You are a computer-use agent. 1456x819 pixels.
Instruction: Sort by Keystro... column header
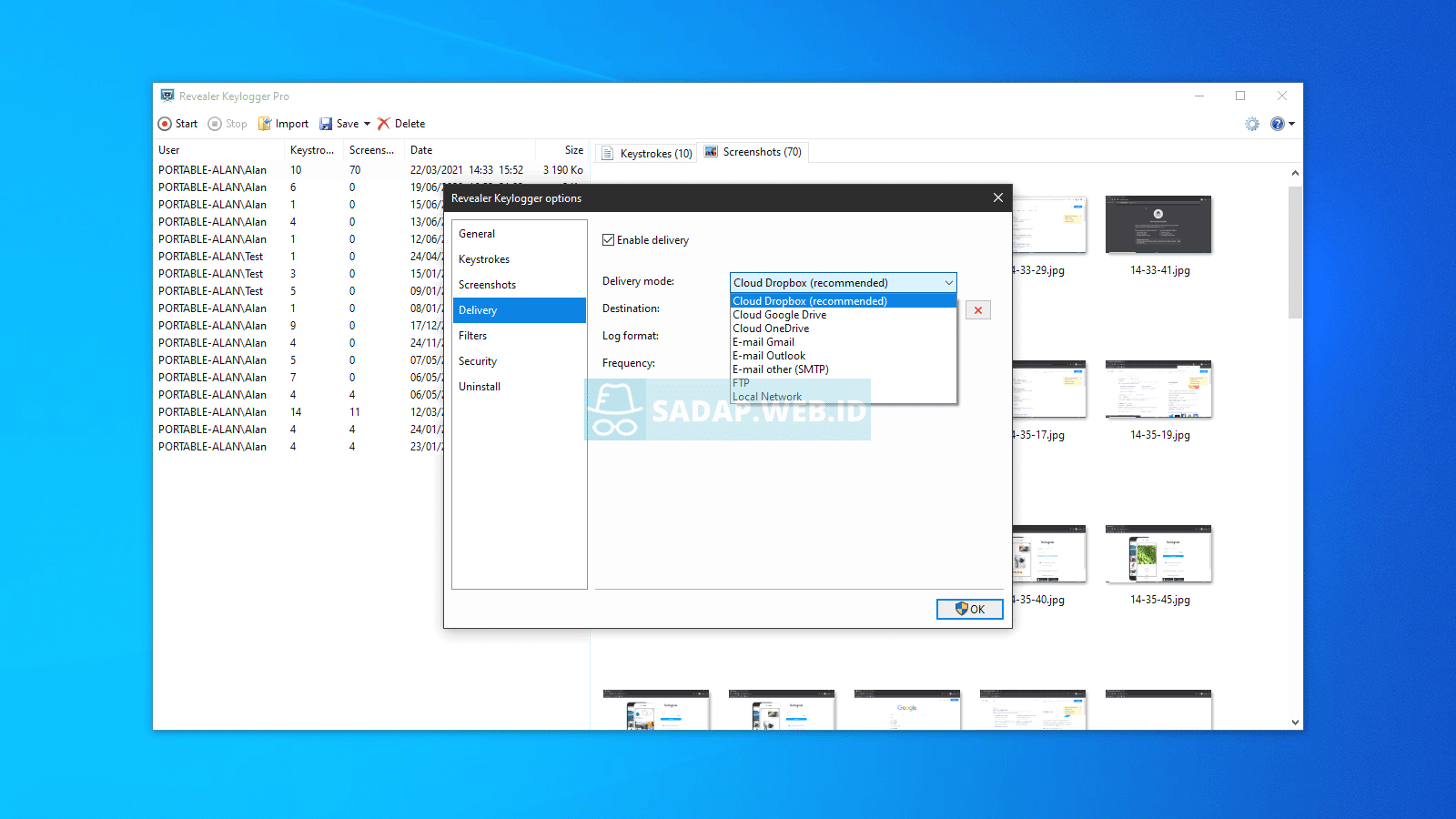point(314,150)
